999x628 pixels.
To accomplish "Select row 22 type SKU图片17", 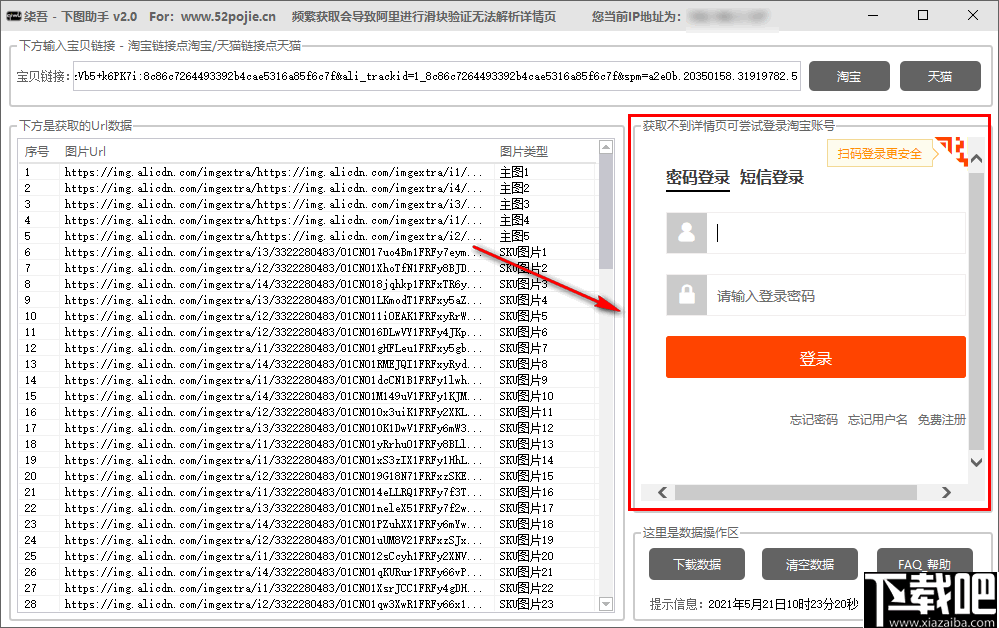I will point(309,508).
